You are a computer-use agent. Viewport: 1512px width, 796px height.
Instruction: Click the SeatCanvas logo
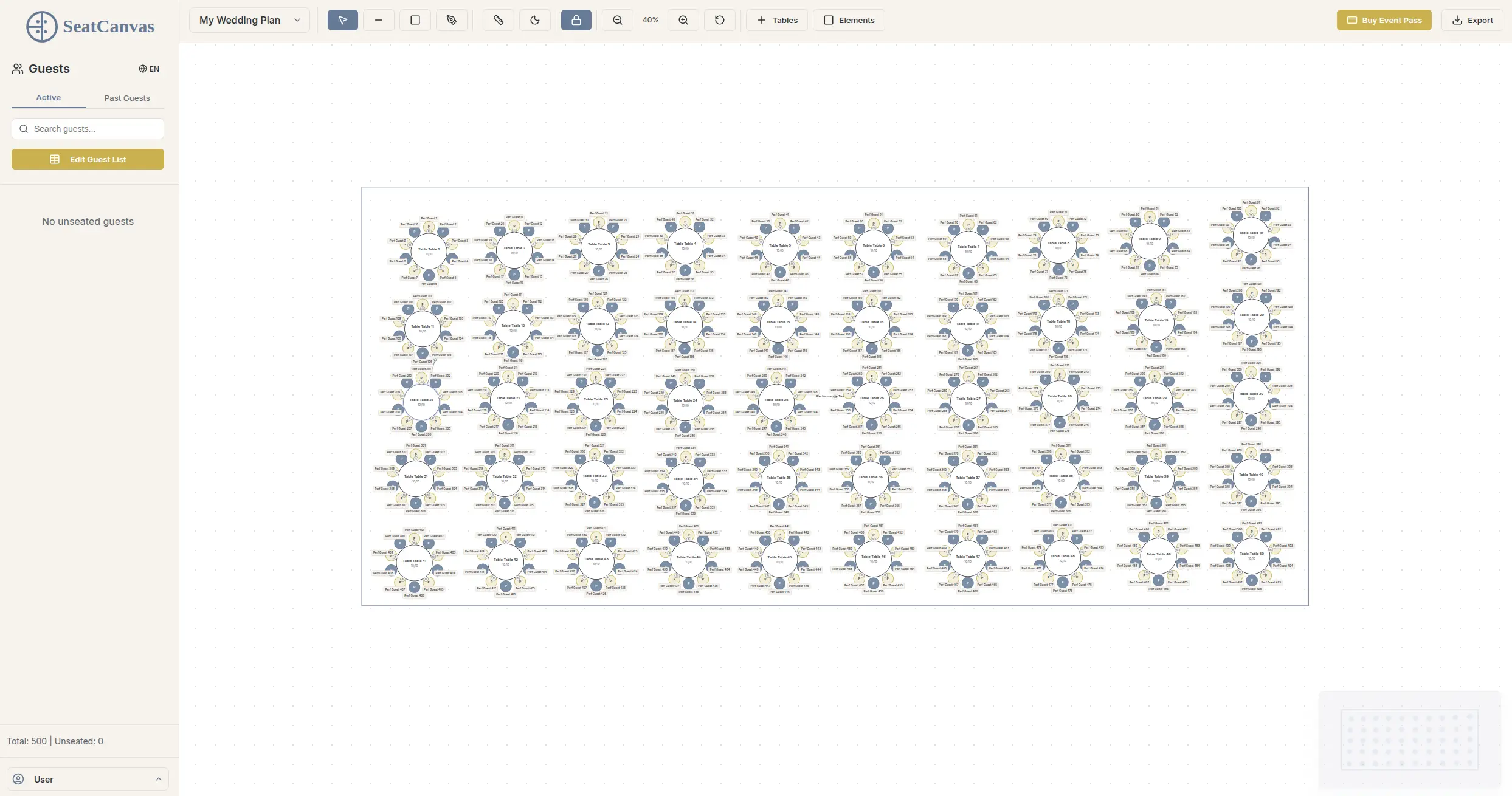90,26
